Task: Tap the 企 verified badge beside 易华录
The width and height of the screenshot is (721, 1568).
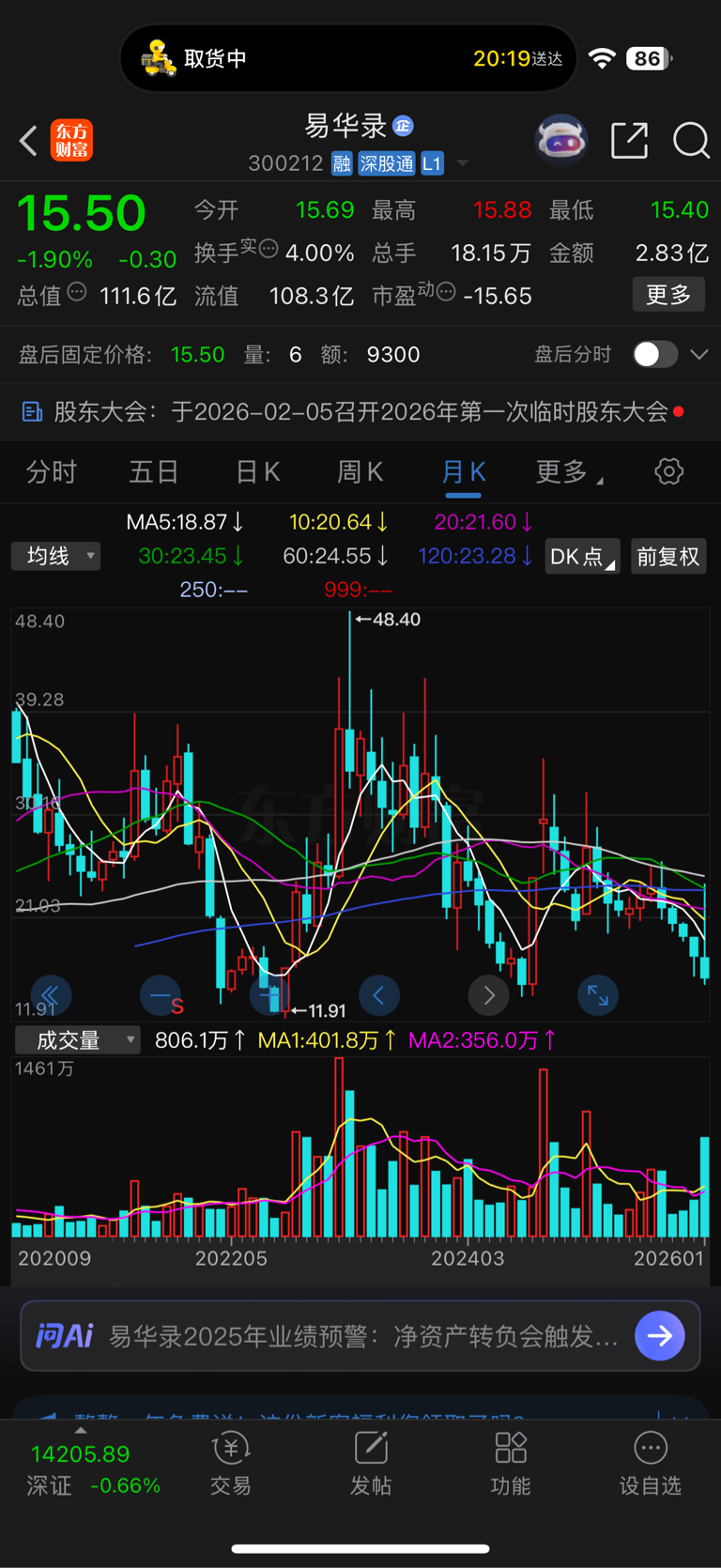Action: [x=403, y=126]
